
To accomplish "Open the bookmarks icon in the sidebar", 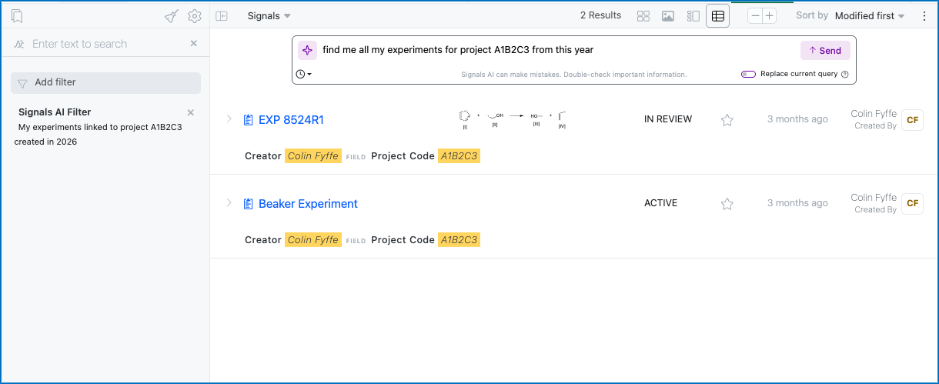I will 17,16.
